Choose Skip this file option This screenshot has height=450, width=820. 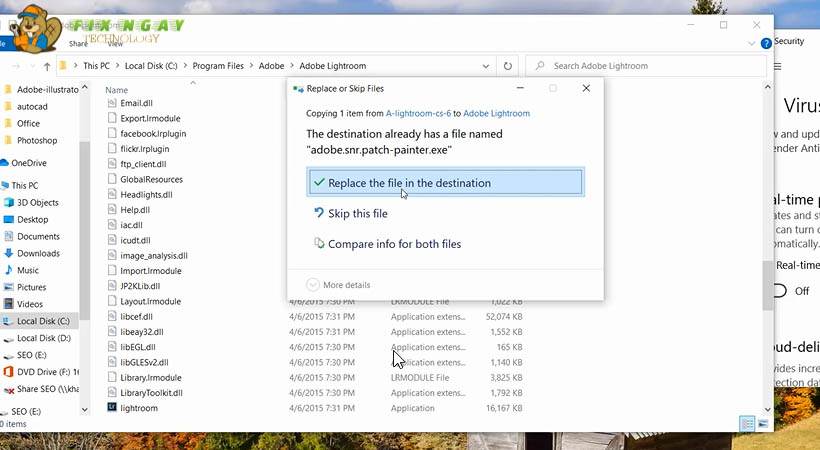click(358, 213)
